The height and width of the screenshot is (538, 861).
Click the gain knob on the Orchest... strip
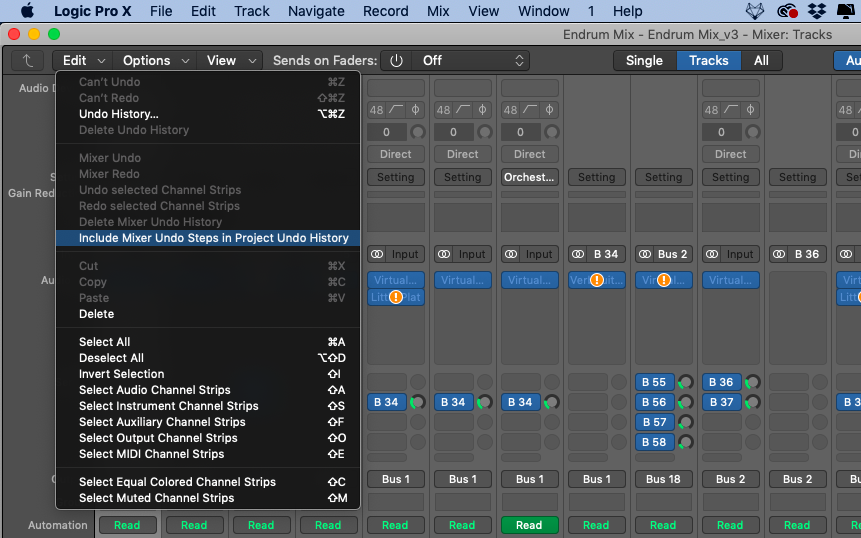coord(552,132)
